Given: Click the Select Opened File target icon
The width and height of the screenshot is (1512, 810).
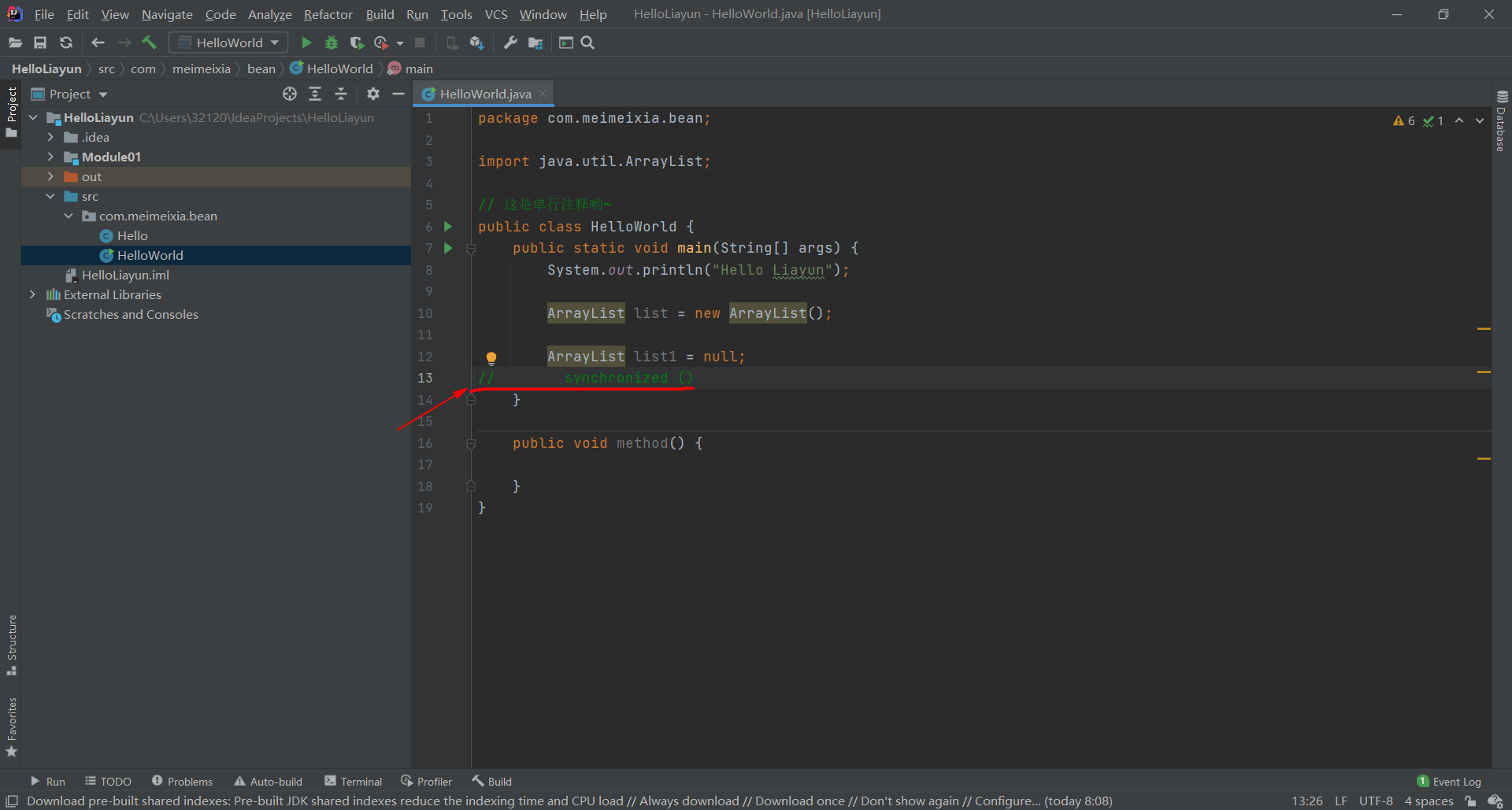Looking at the screenshot, I should tap(290, 94).
